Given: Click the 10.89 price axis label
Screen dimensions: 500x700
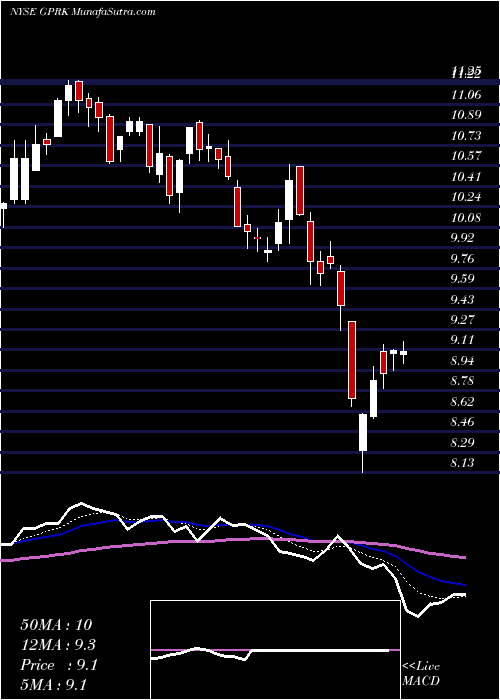Looking at the screenshot, I should 466,115.
